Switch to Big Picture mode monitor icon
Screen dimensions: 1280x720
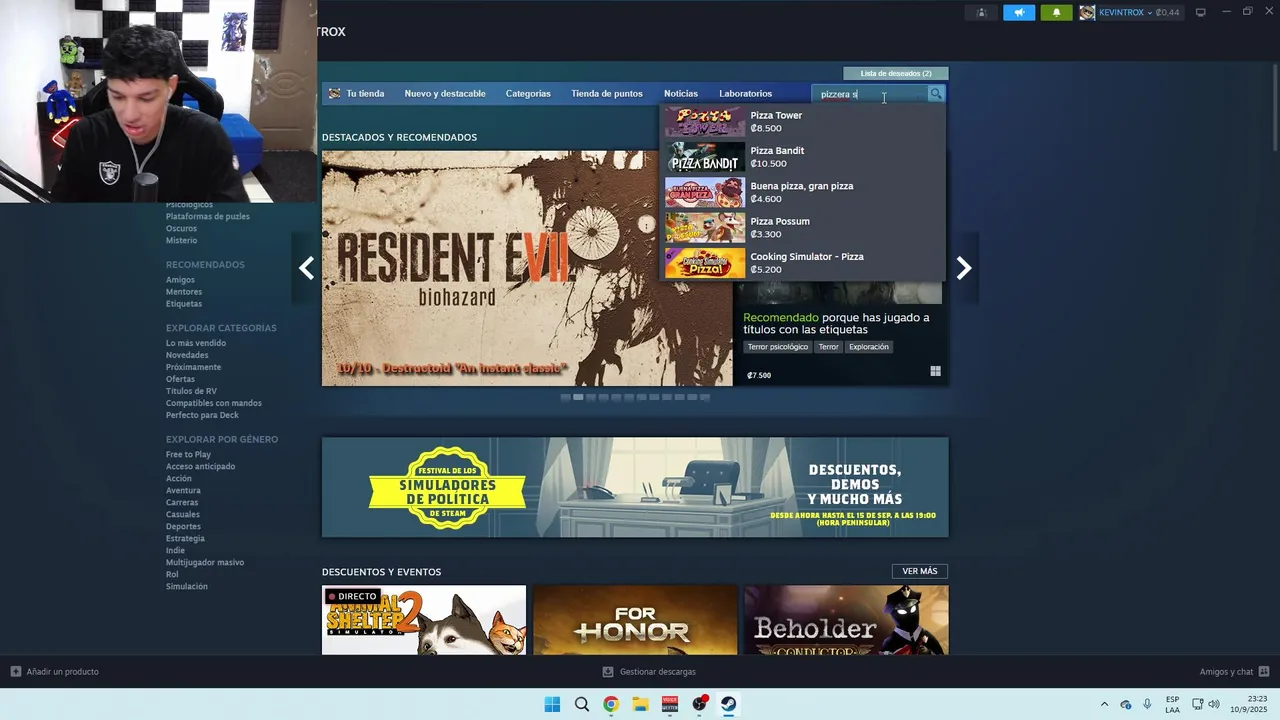tap(1201, 12)
